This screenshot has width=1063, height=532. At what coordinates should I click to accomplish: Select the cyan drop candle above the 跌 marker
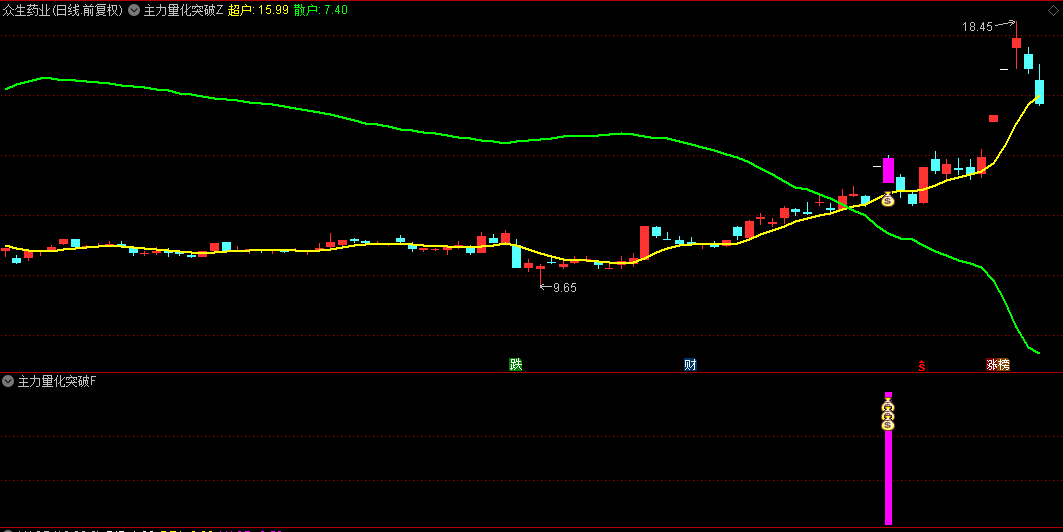coord(516,255)
